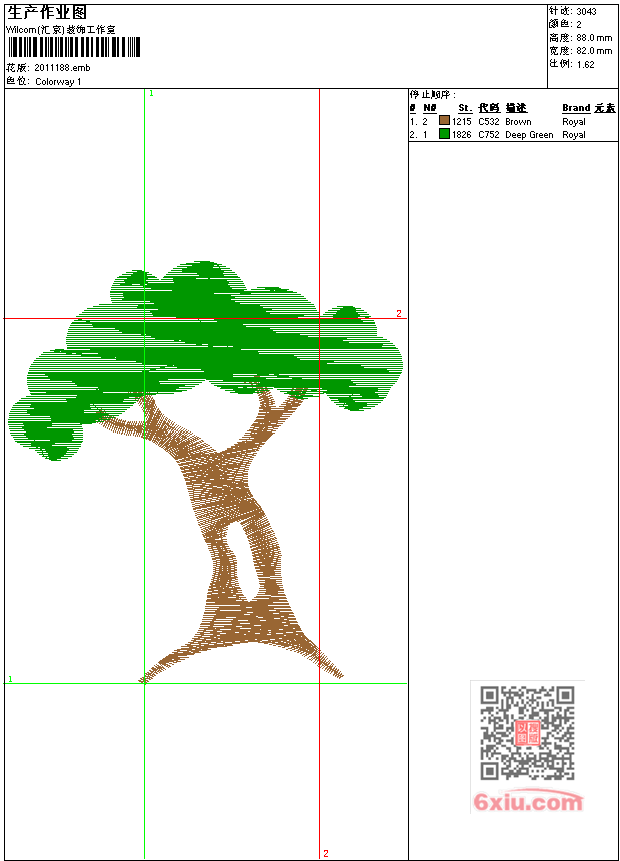Click the QR code image
620x861 pixels.
point(527,733)
